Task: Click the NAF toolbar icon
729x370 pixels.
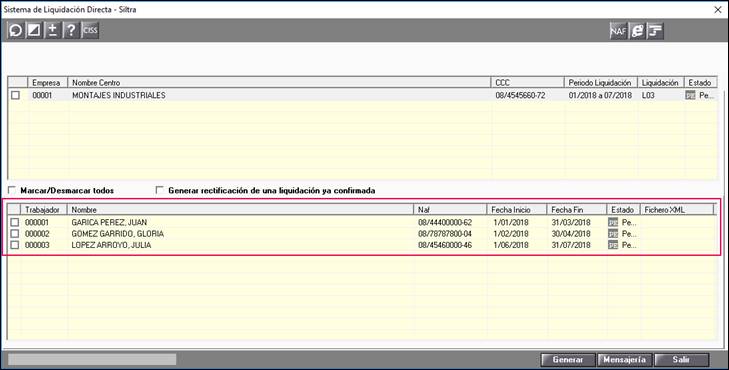Action: pos(618,31)
